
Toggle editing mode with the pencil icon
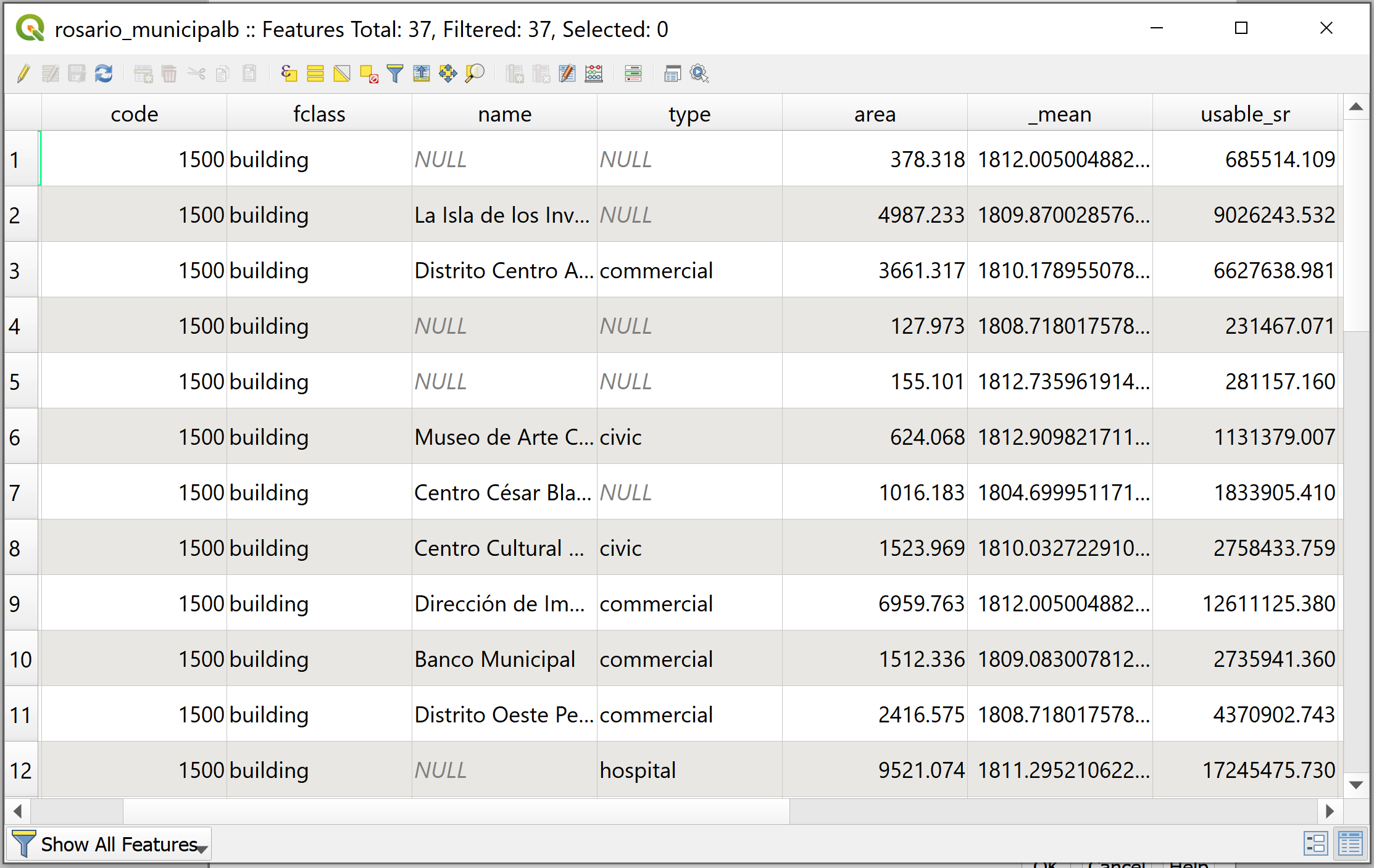tap(23, 74)
